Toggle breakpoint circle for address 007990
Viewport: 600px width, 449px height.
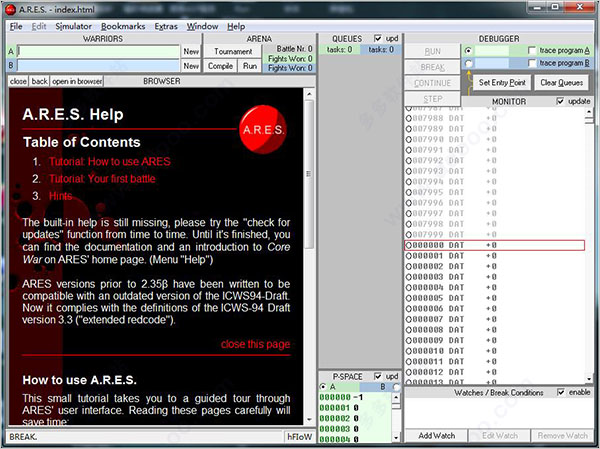click(x=408, y=140)
